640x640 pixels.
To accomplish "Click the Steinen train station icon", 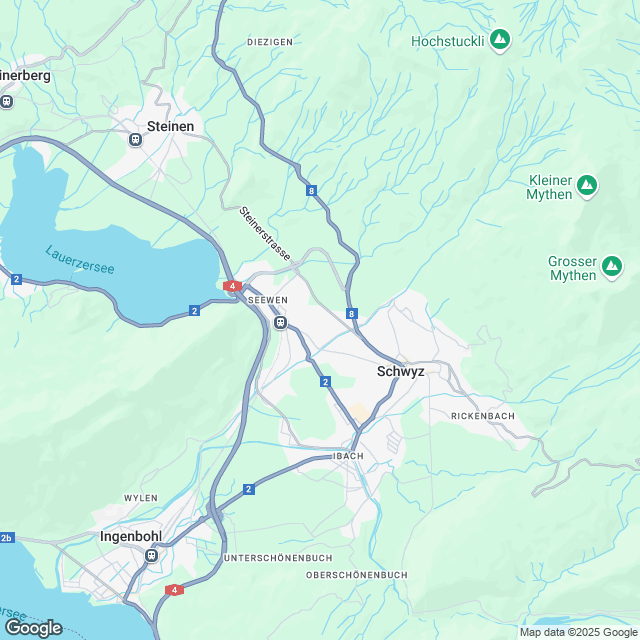I will tap(135, 140).
